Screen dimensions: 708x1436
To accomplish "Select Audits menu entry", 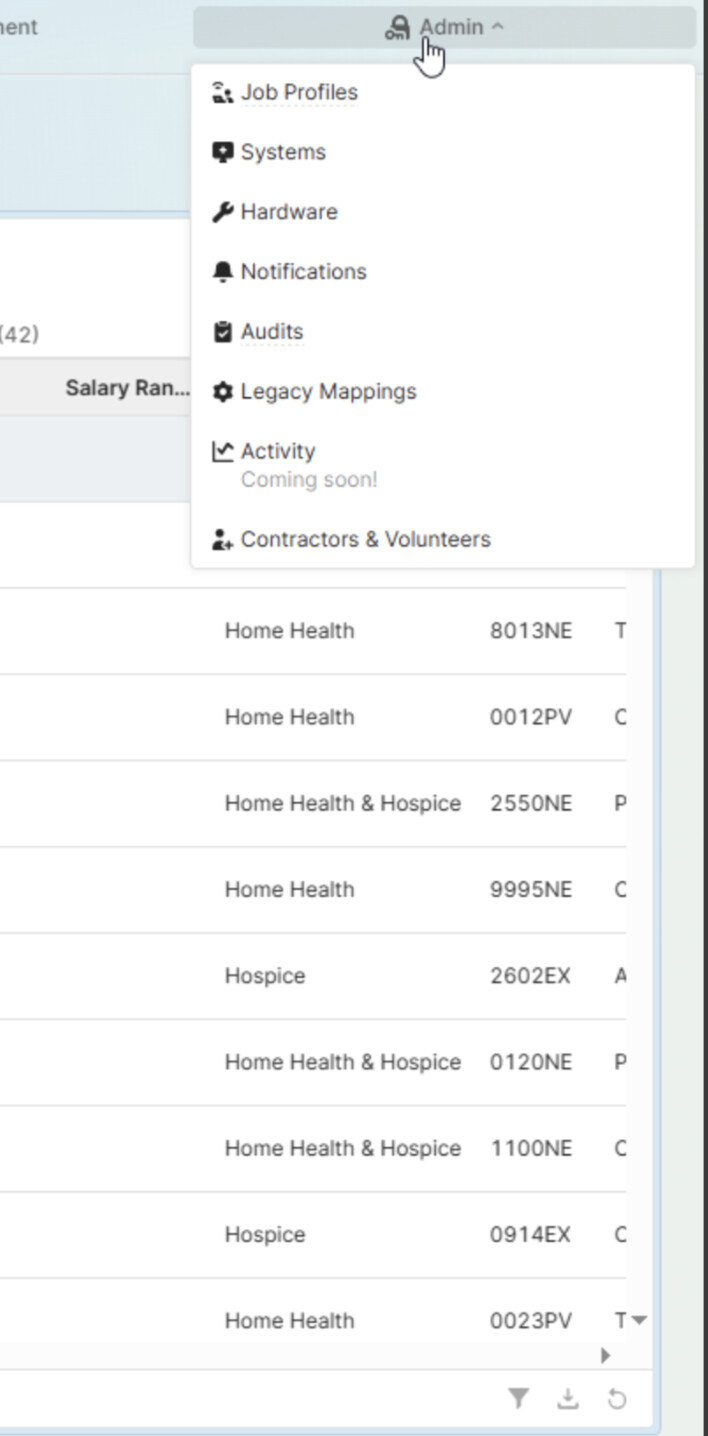I will click(x=272, y=332).
